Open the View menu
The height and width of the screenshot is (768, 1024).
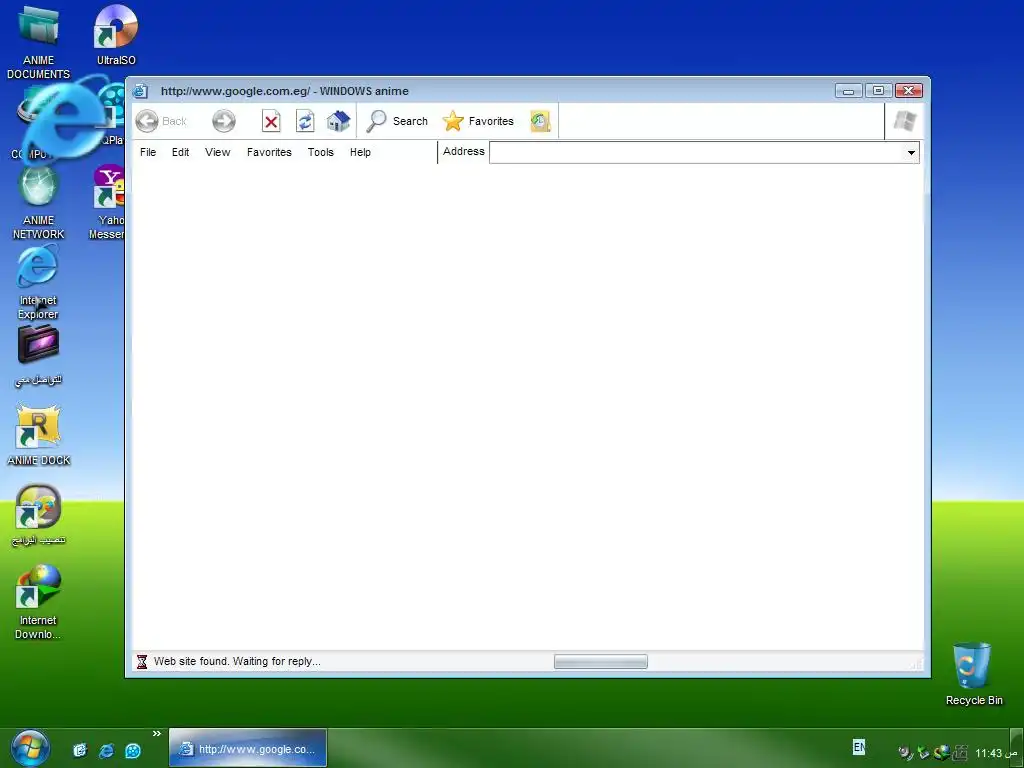[217, 152]
